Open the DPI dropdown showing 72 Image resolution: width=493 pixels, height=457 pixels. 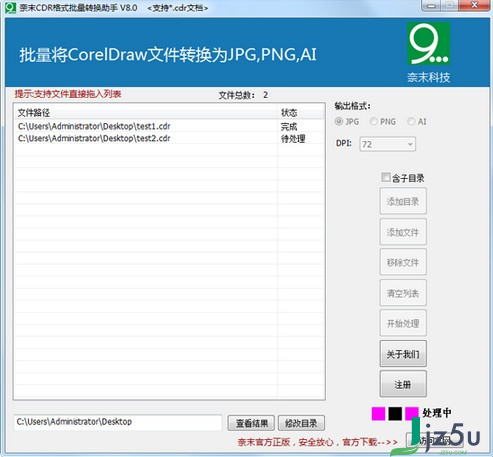[388, 144]
